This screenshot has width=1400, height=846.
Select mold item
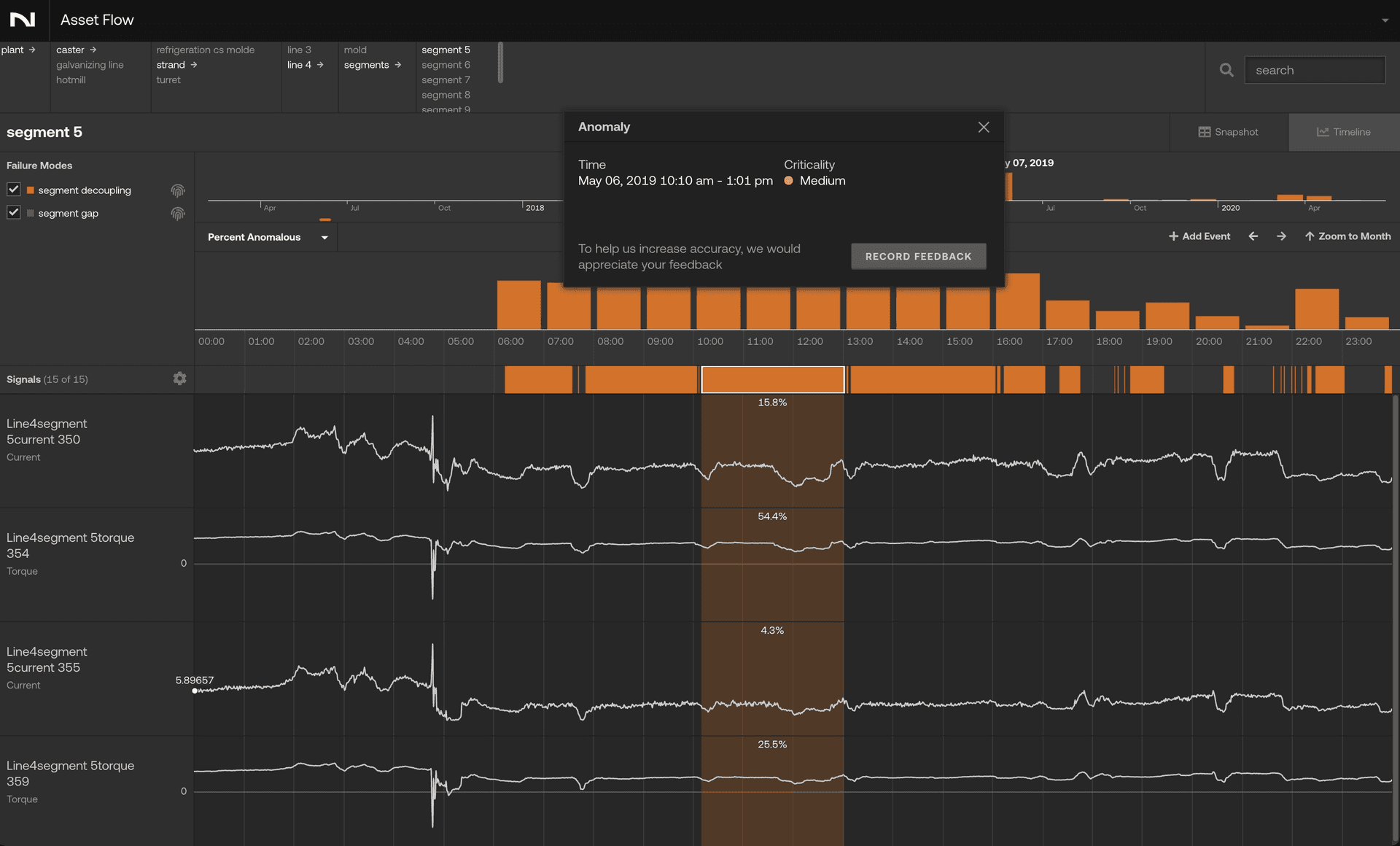(355, 50)
